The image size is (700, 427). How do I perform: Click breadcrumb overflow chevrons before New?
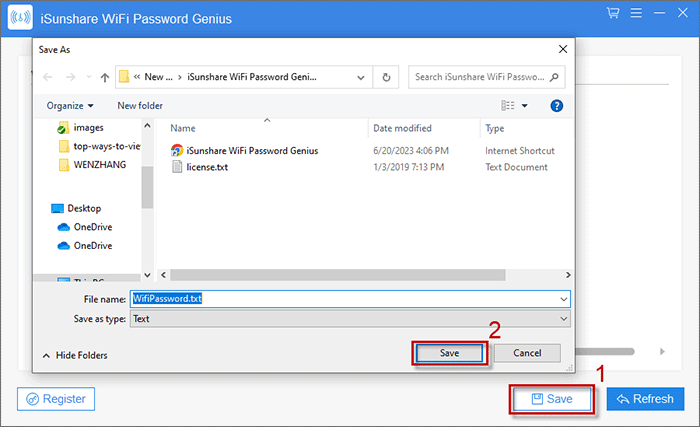tap(137, 77)
